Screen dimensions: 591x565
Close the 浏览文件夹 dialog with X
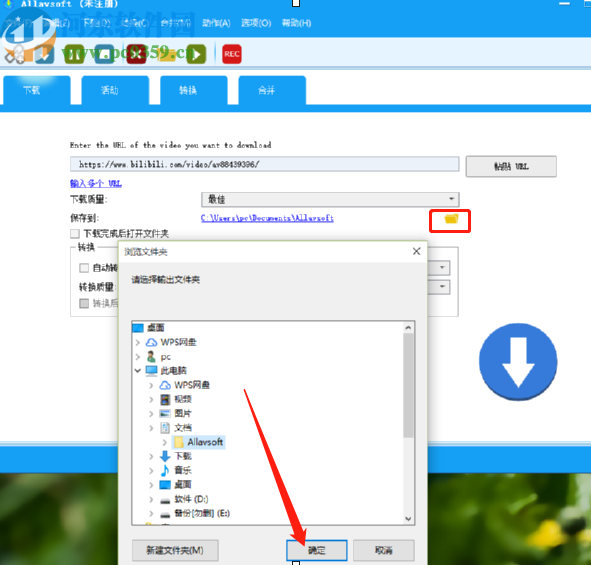pos(416,251)
